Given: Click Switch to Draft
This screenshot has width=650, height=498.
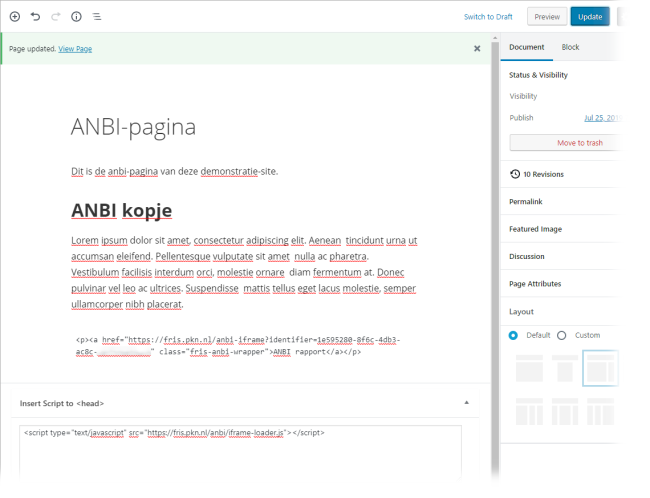Looking at the screenshot, I should click(488, 17).
